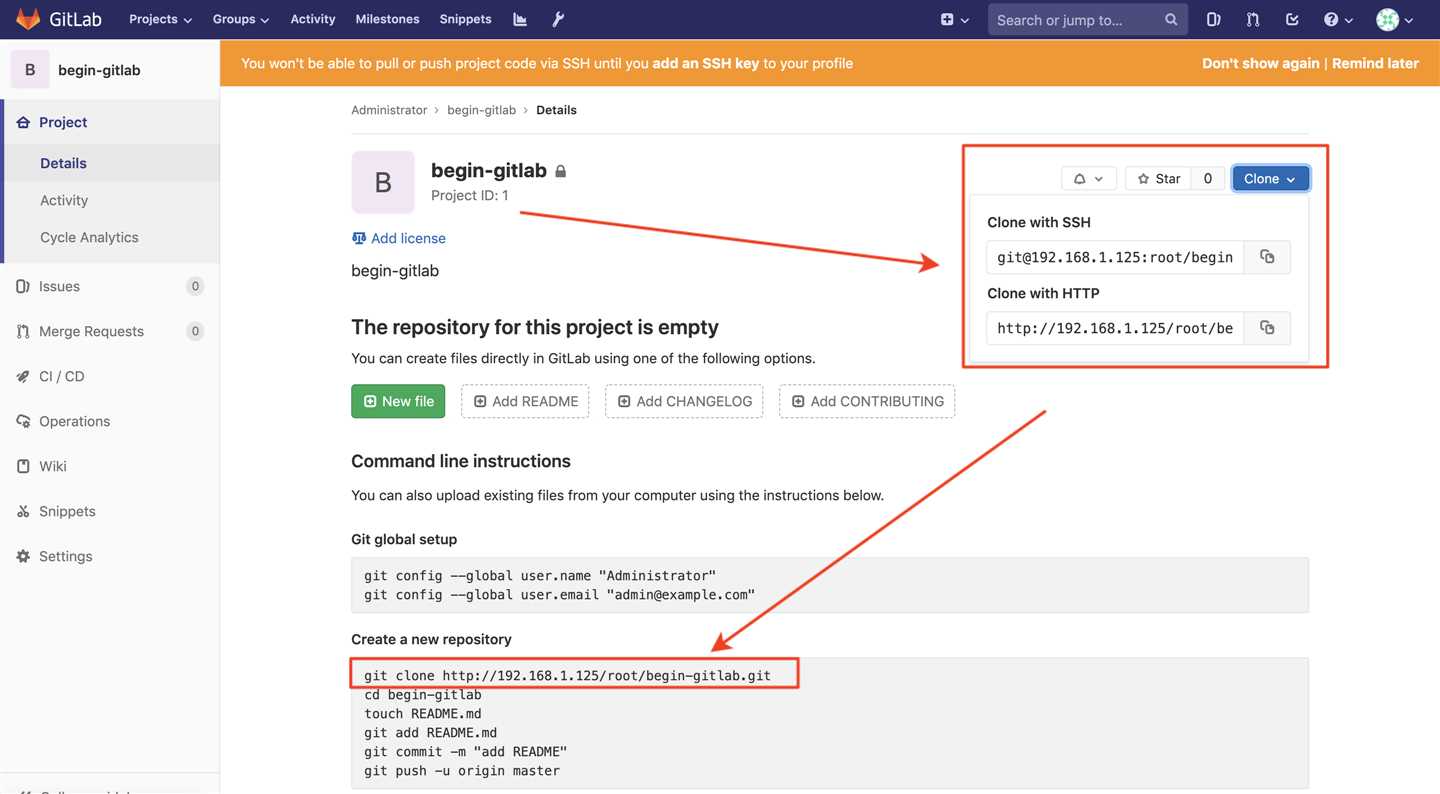Image resolution: width=1440 pixels, height=794 pixels.
Task: Copy the SSH clone URL
Action: click(x=1267, y=257)
